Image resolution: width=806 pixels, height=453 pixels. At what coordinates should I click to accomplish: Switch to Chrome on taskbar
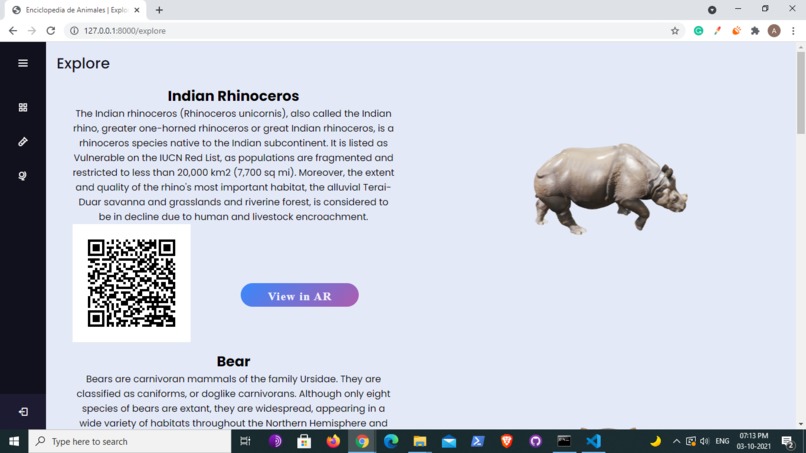tap(362, 441)
